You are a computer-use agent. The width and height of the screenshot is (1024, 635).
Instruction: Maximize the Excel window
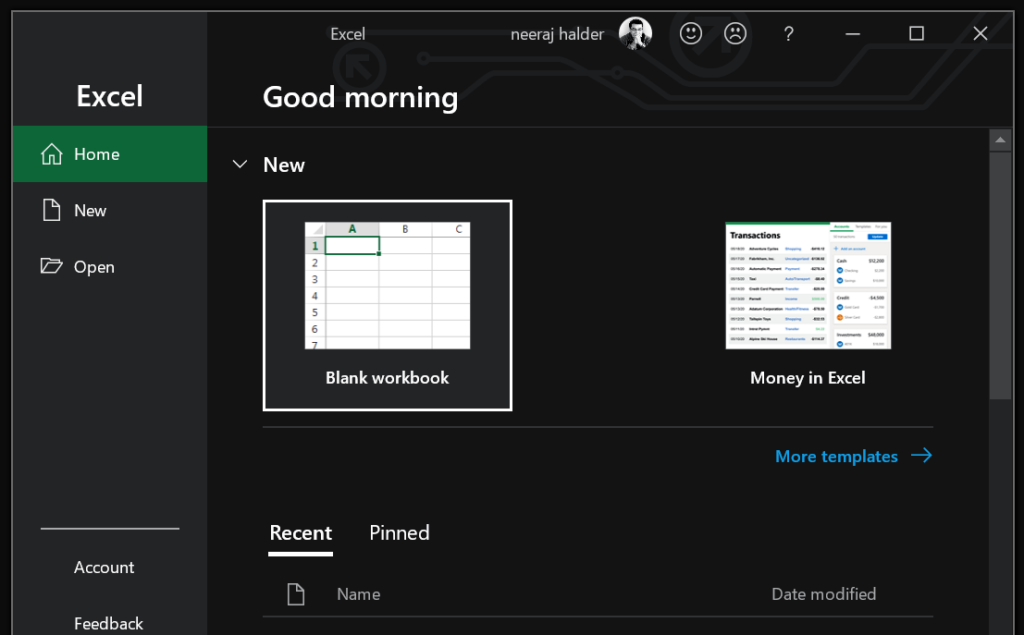coord(916,33)
